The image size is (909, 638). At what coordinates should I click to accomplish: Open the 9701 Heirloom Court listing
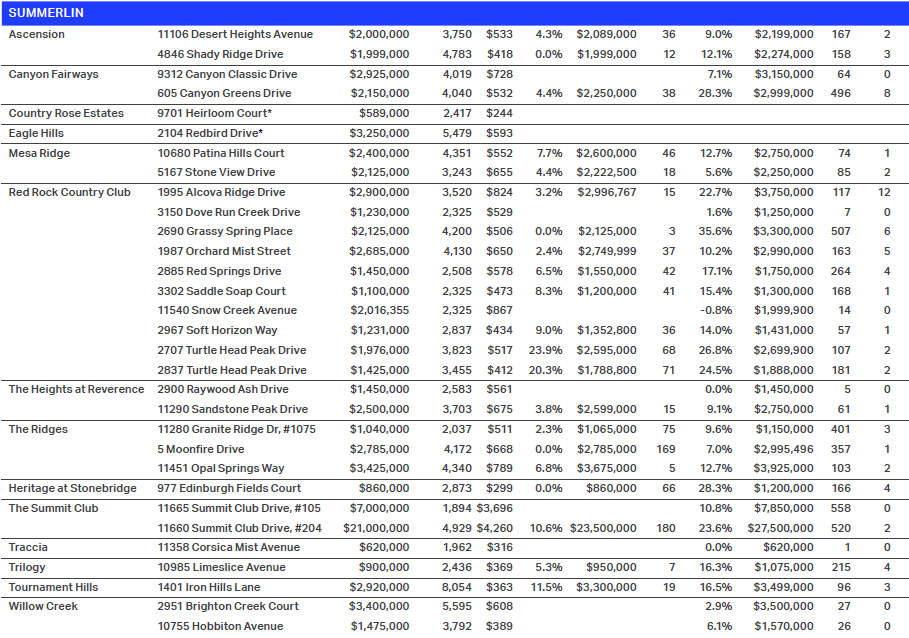pyautogui.click(x=214, y=113)
